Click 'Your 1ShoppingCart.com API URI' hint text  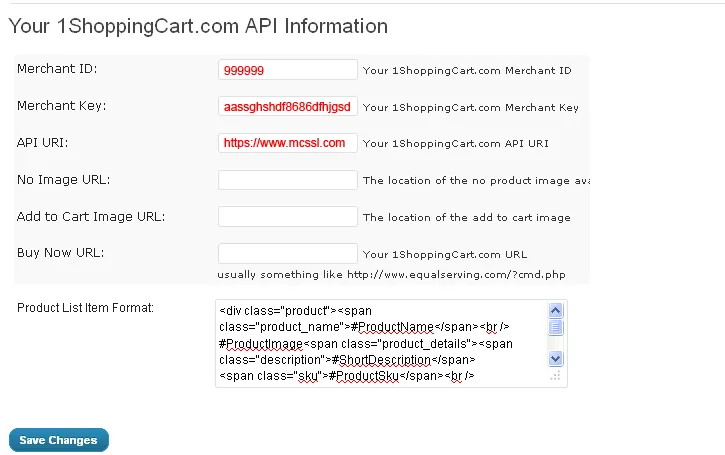pyautogui.click(x=455, y=143)
